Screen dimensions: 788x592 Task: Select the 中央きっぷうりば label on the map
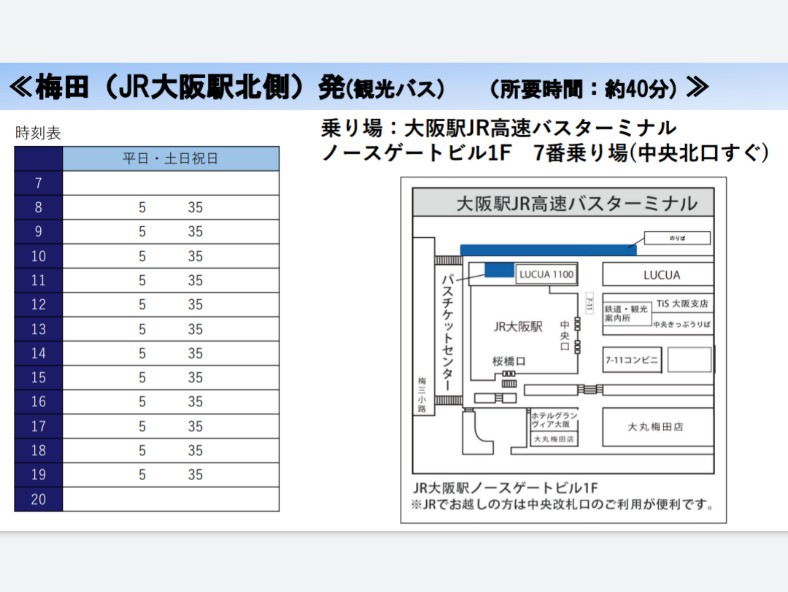(682, 325)
